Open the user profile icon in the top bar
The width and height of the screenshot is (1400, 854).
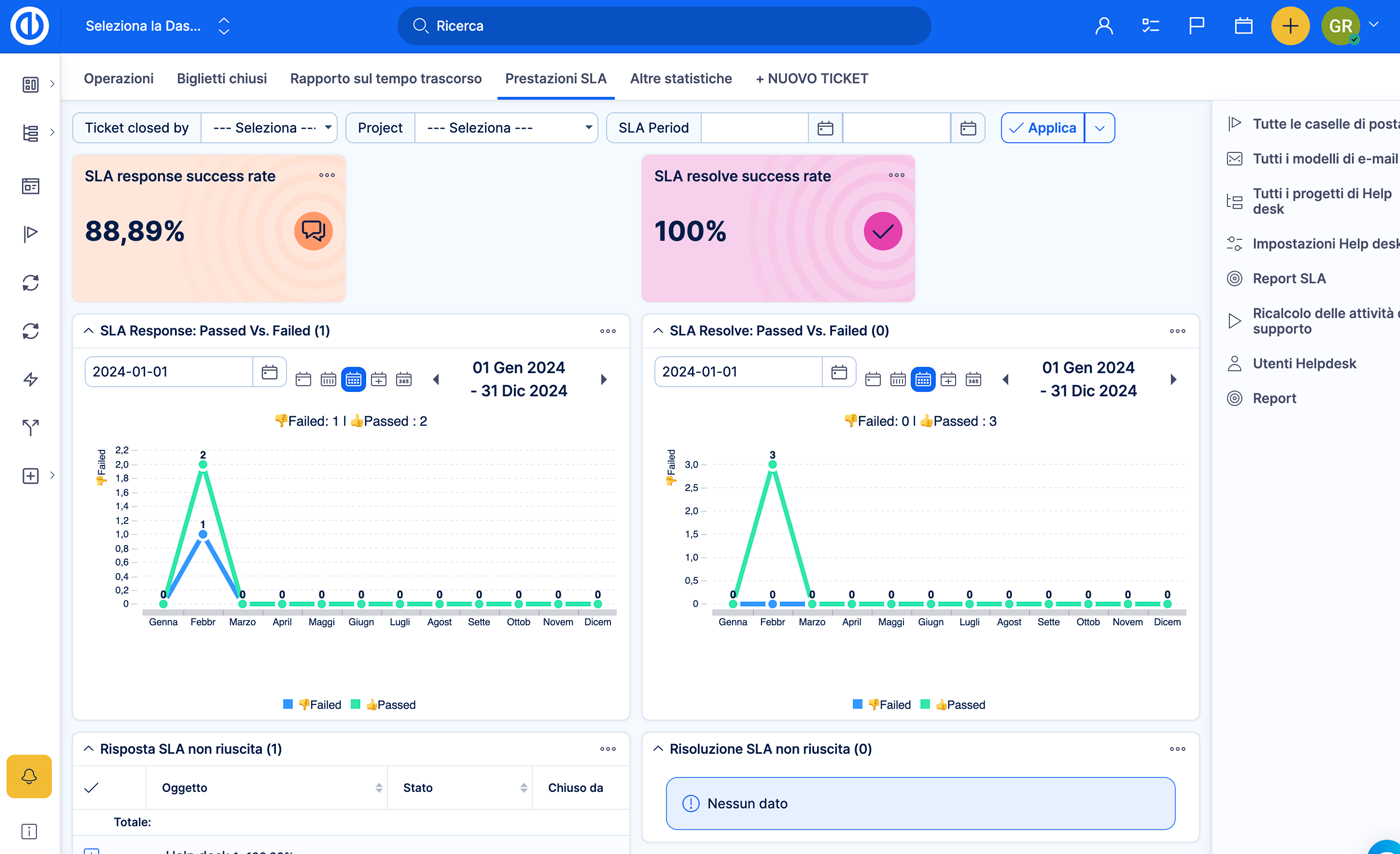tap(1104, 27)
